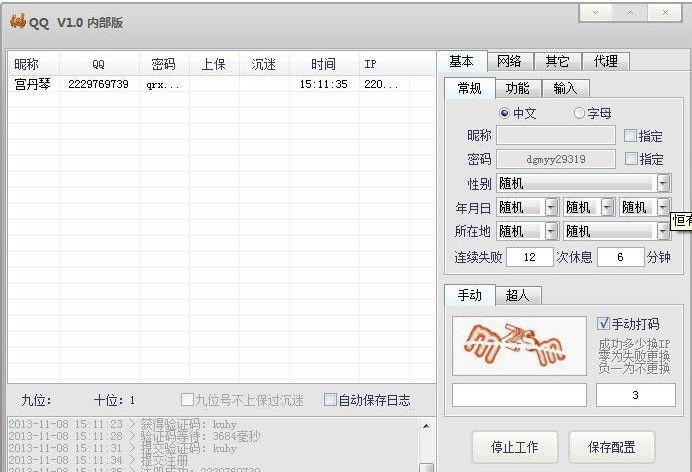This screenshot has height=472, width=692.
Task: Sort by the 密码 column header
Action: point(164,64)
